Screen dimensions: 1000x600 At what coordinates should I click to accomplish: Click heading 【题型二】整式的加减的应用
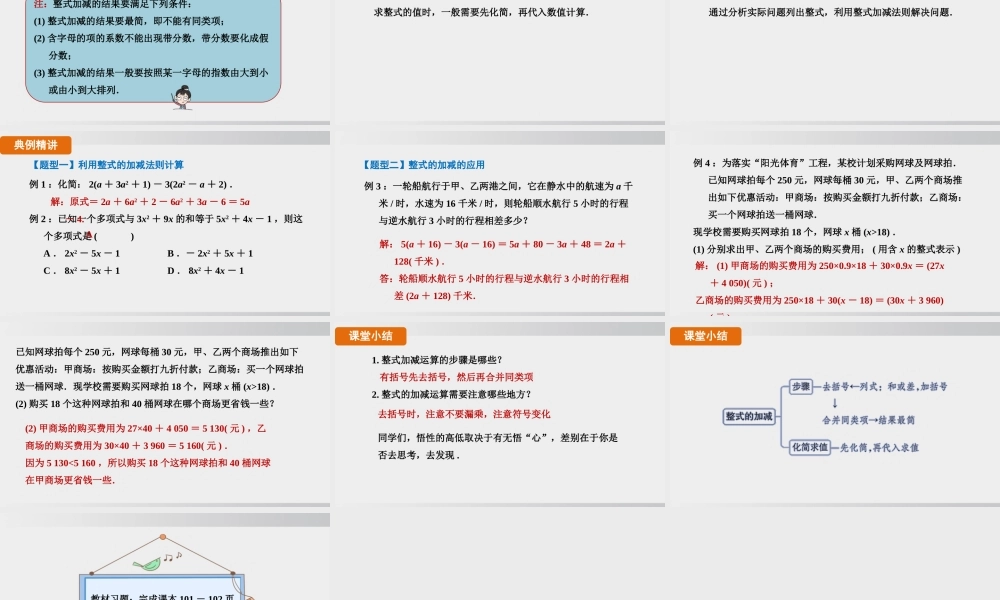pyautogui.click(x=424, y=165)
